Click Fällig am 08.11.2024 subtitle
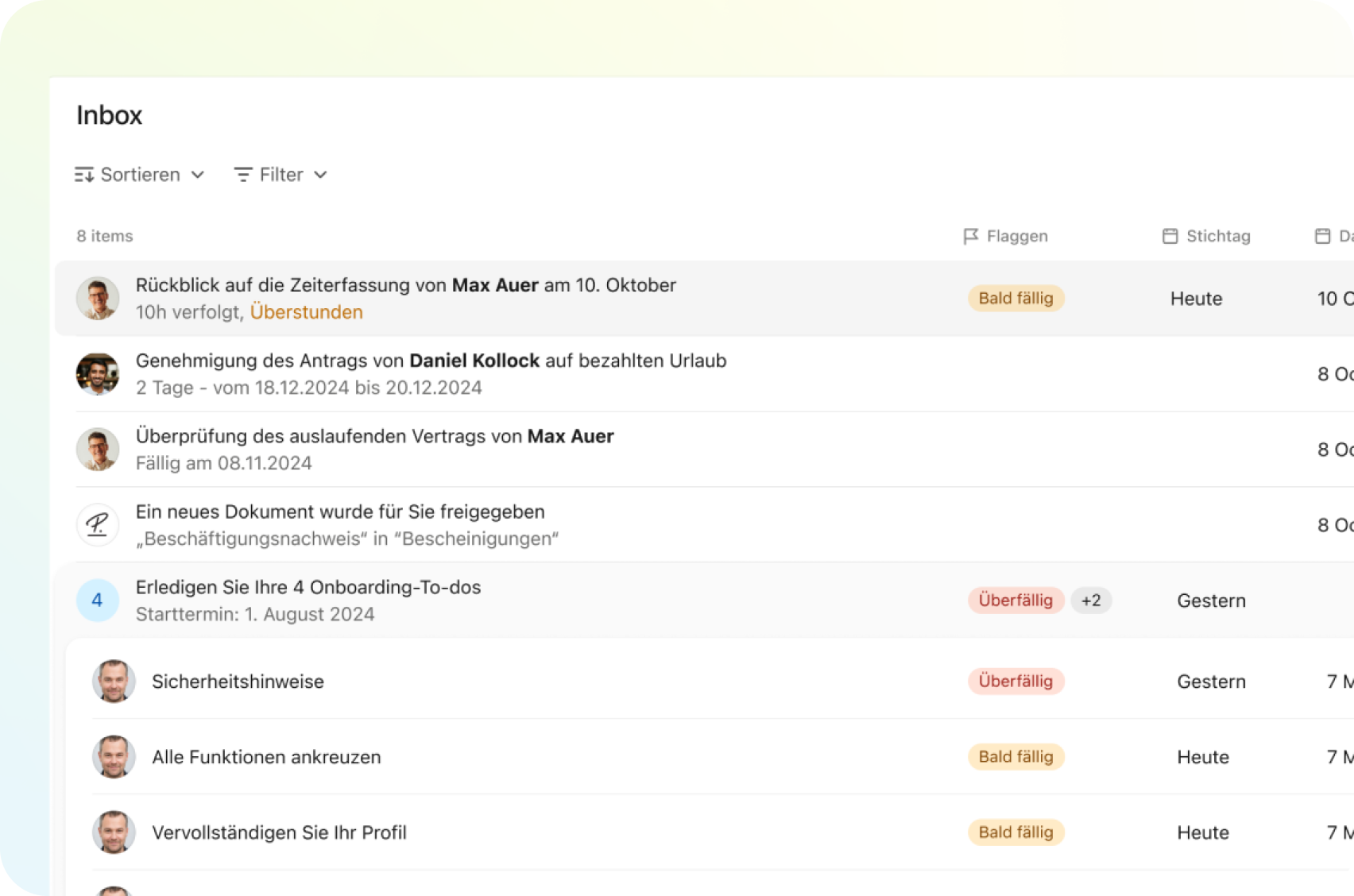 [x=224, y=463]
